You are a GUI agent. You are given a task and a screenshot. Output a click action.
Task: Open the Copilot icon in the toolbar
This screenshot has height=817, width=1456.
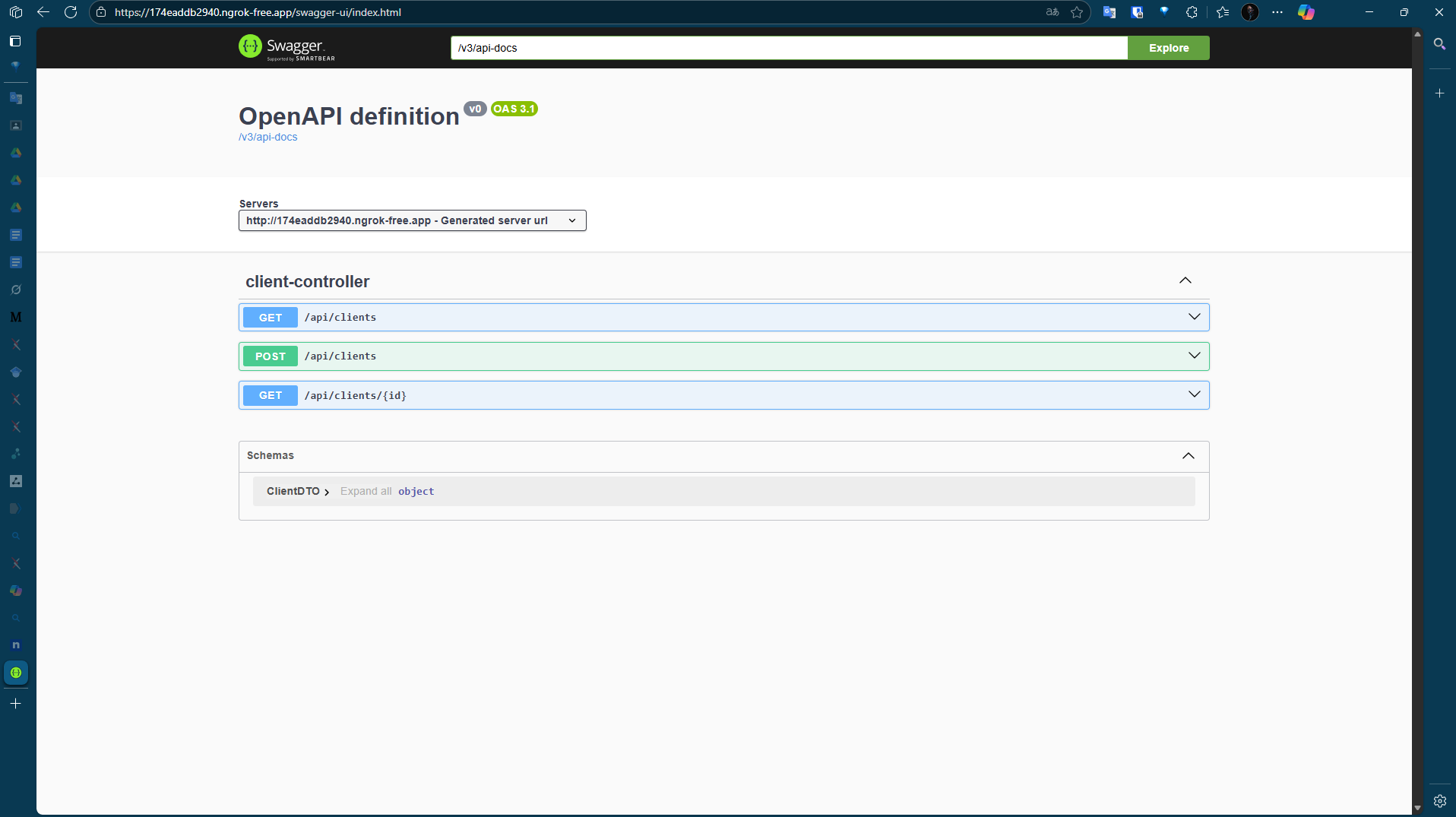click(x=1306, y=12)
